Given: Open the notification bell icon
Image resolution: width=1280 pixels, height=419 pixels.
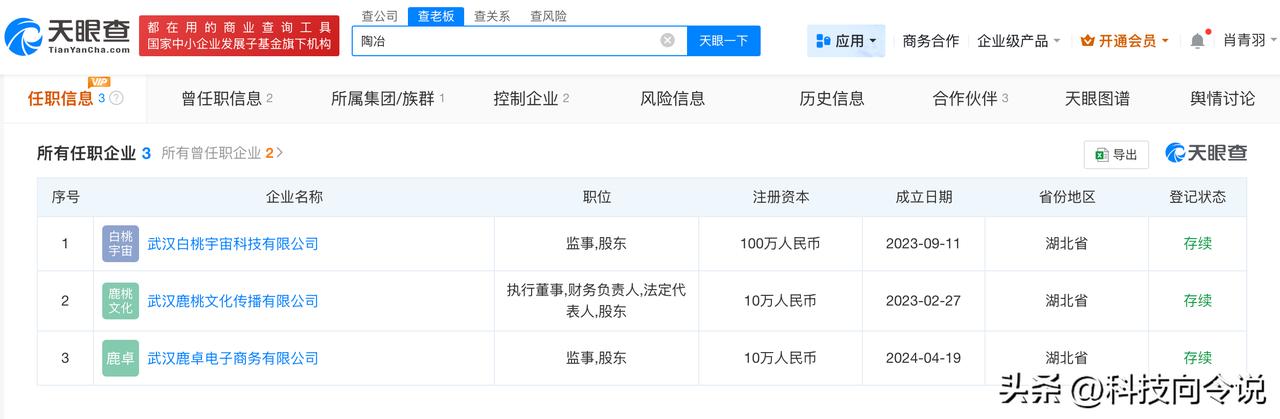Looking at the screenshot, I should 1197,41.
